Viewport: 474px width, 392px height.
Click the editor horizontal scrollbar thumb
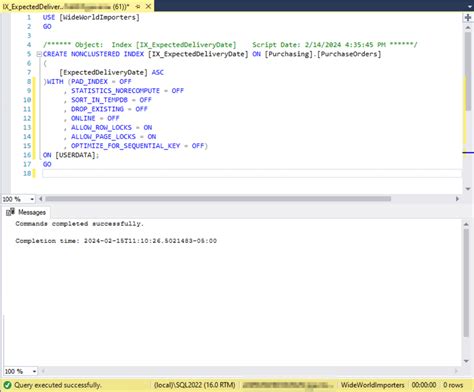point(218,199)
